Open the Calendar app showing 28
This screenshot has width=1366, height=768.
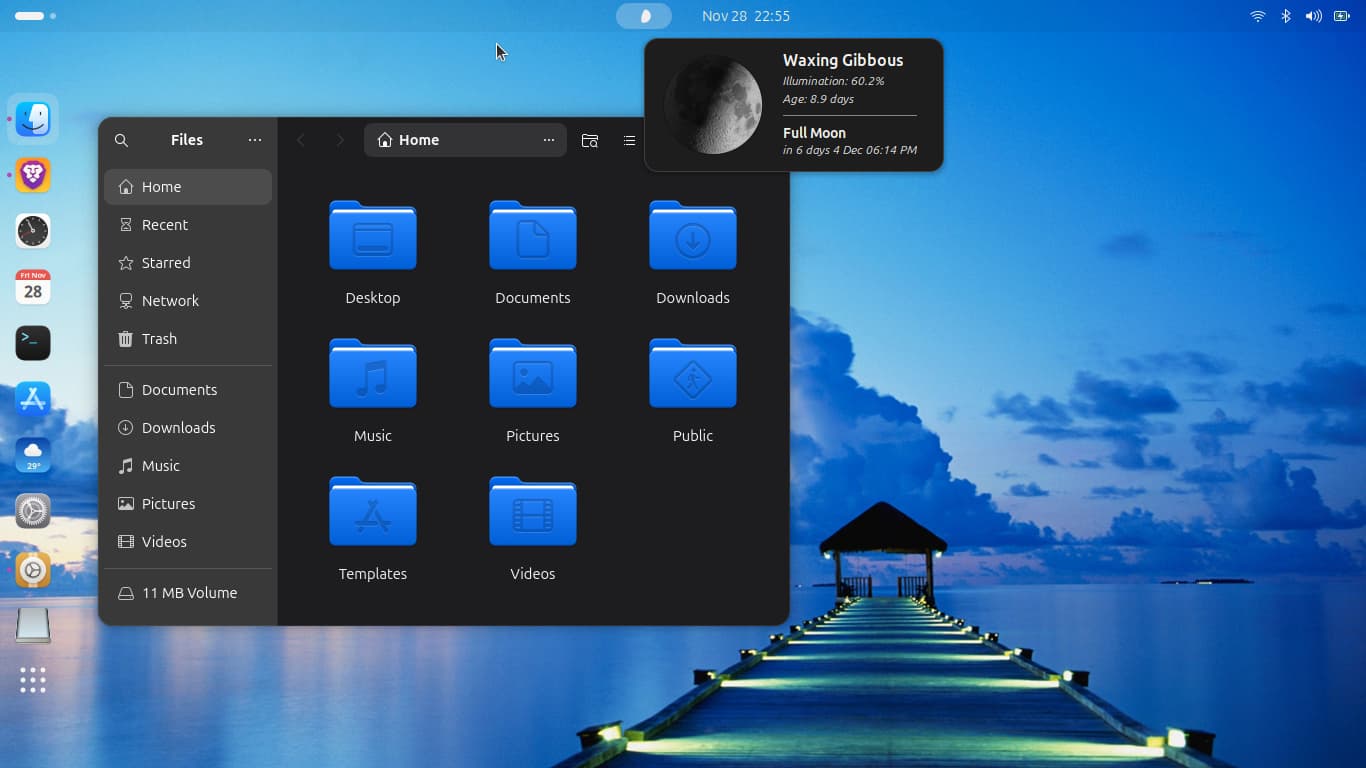tap(33, 287)
